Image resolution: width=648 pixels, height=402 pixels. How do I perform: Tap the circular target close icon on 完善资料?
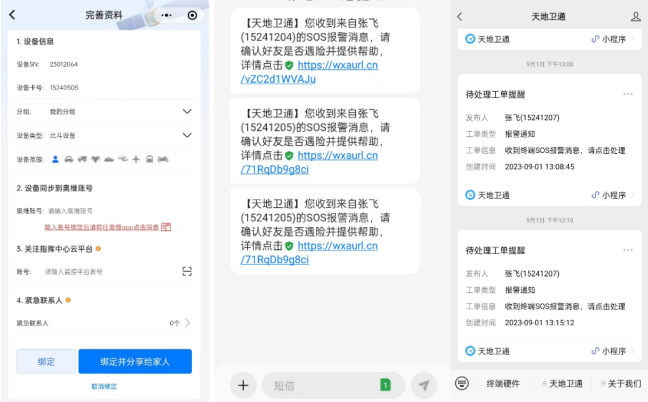coord(192,15)
